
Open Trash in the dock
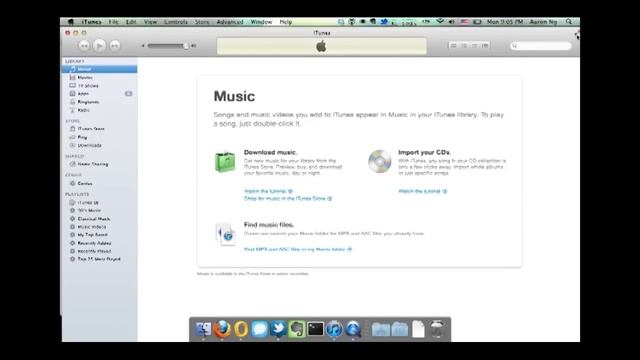click(437, 329)
